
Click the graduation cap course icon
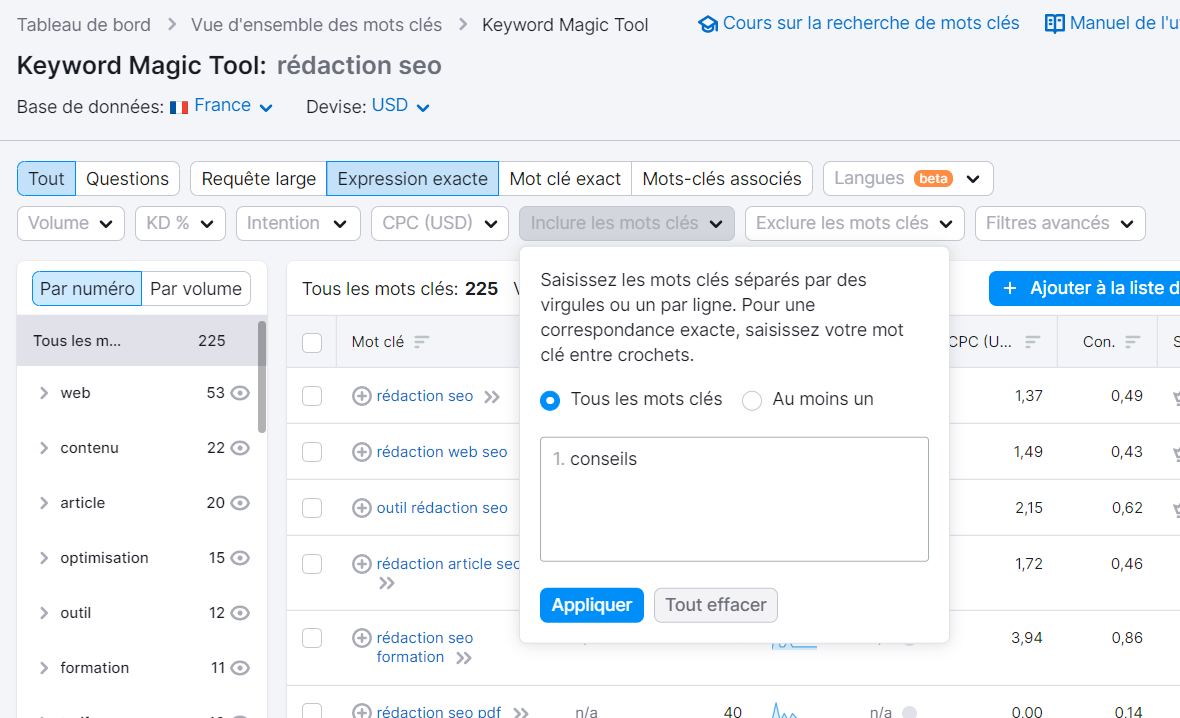point(710,22)
